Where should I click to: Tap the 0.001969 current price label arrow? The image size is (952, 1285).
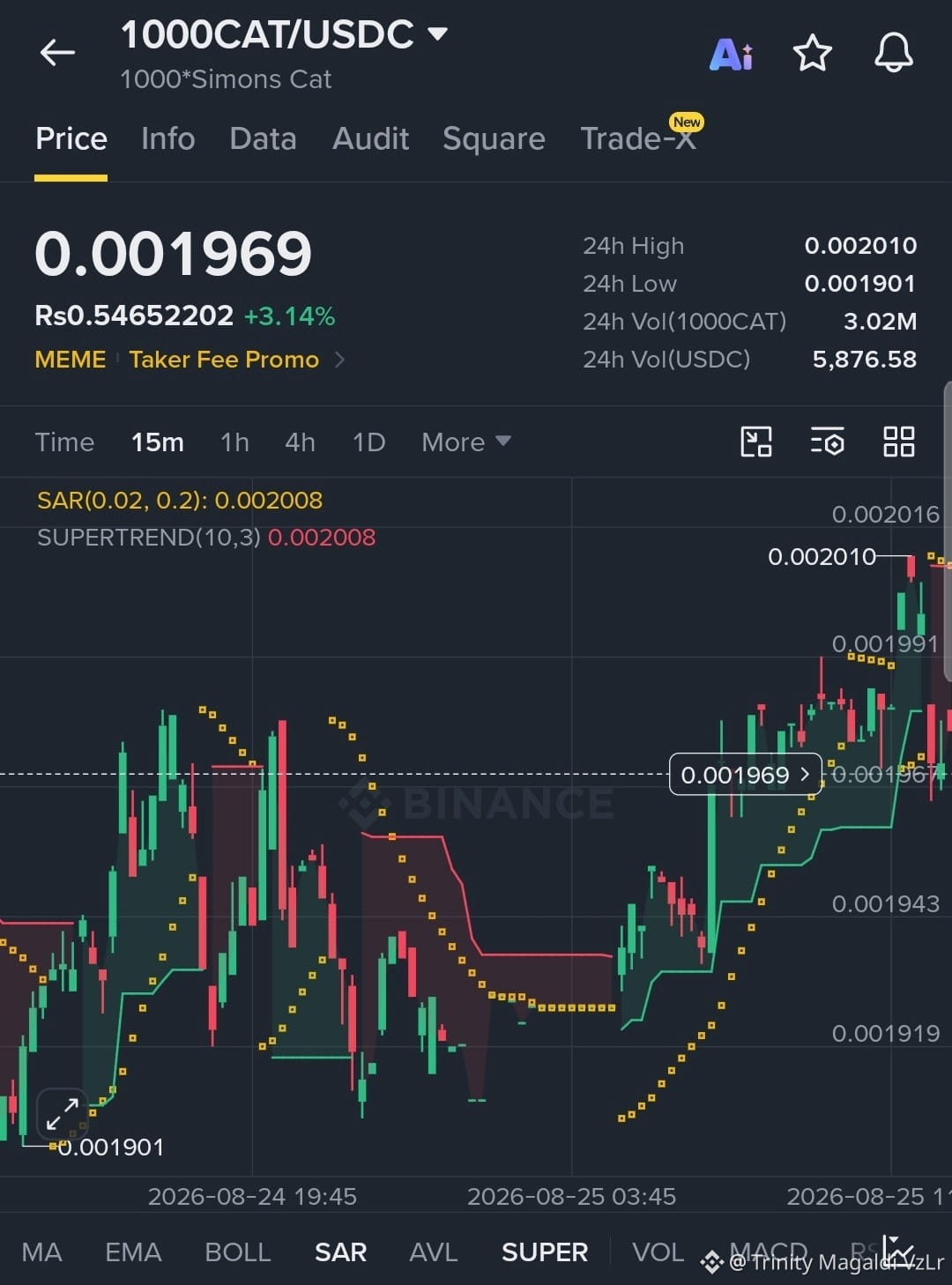[x=804, y=774]
